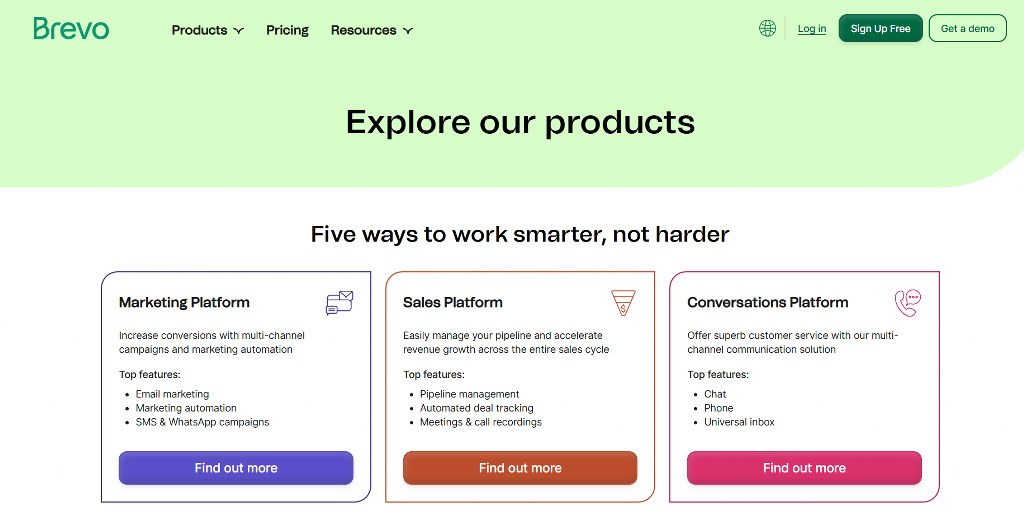
Task: Click the Log in link
Action: (x=812, y=29)
